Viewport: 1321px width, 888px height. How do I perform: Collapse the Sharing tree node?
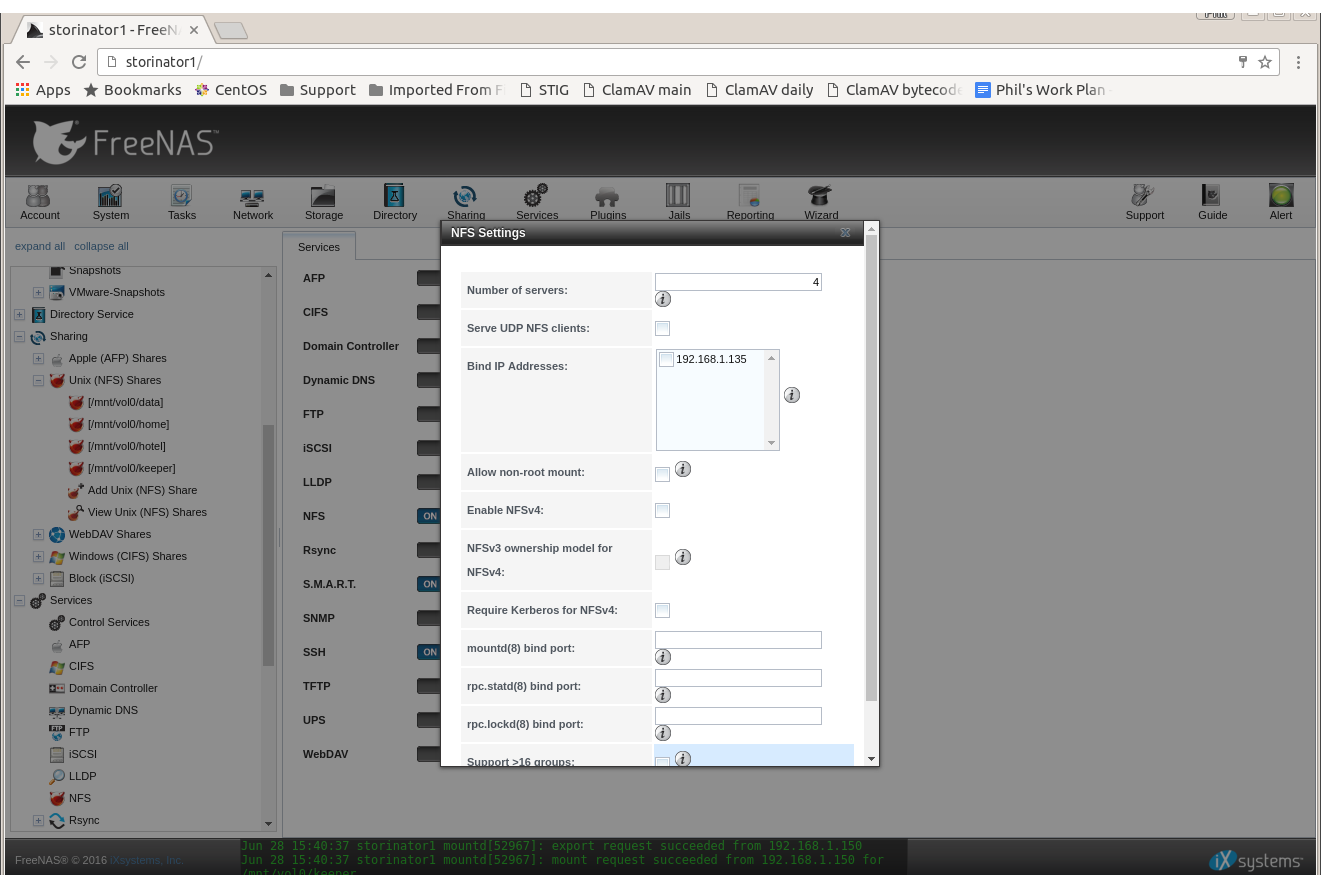[19, 336]
